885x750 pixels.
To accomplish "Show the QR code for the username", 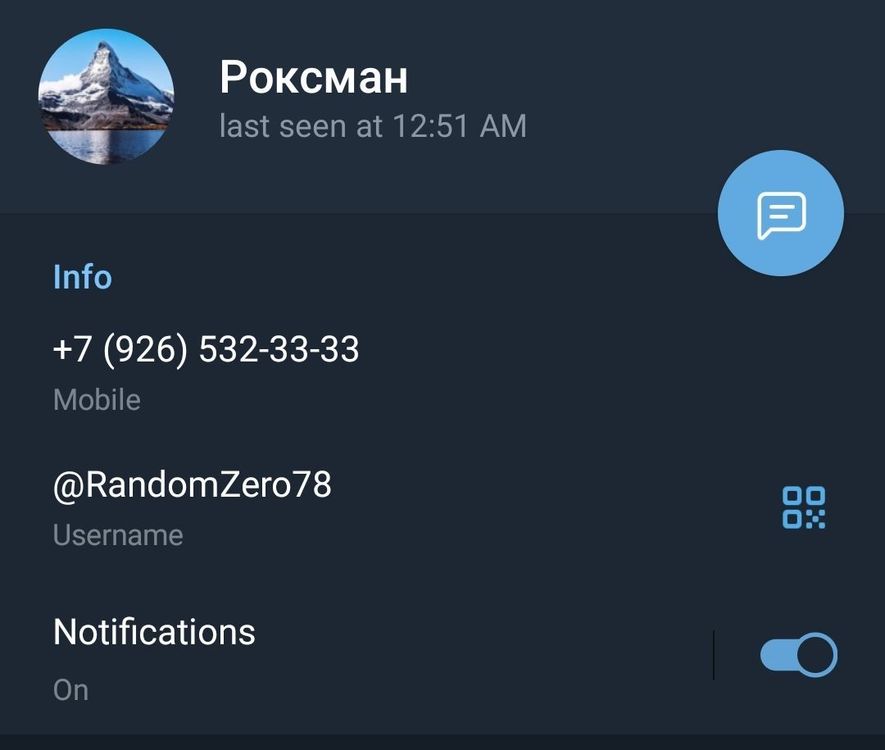I will (x=804, y=507).
